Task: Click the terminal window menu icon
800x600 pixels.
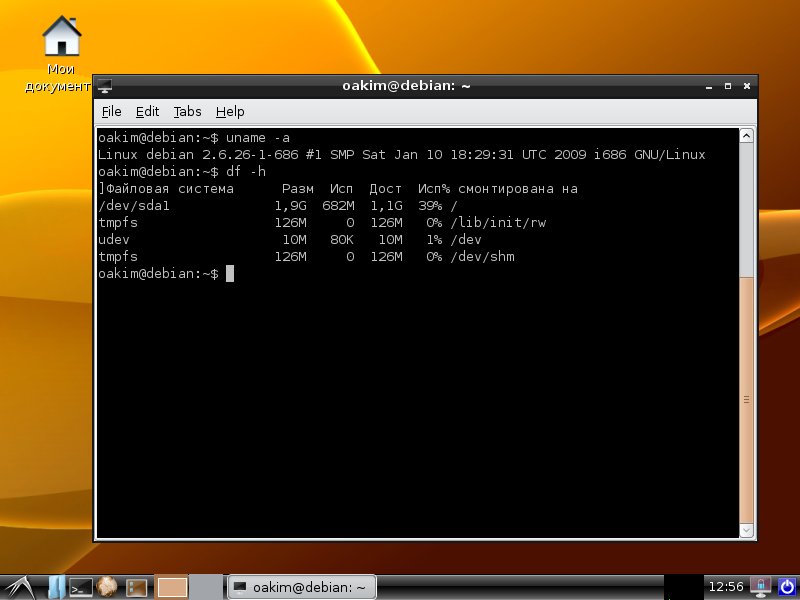Action: pos(105,86)
